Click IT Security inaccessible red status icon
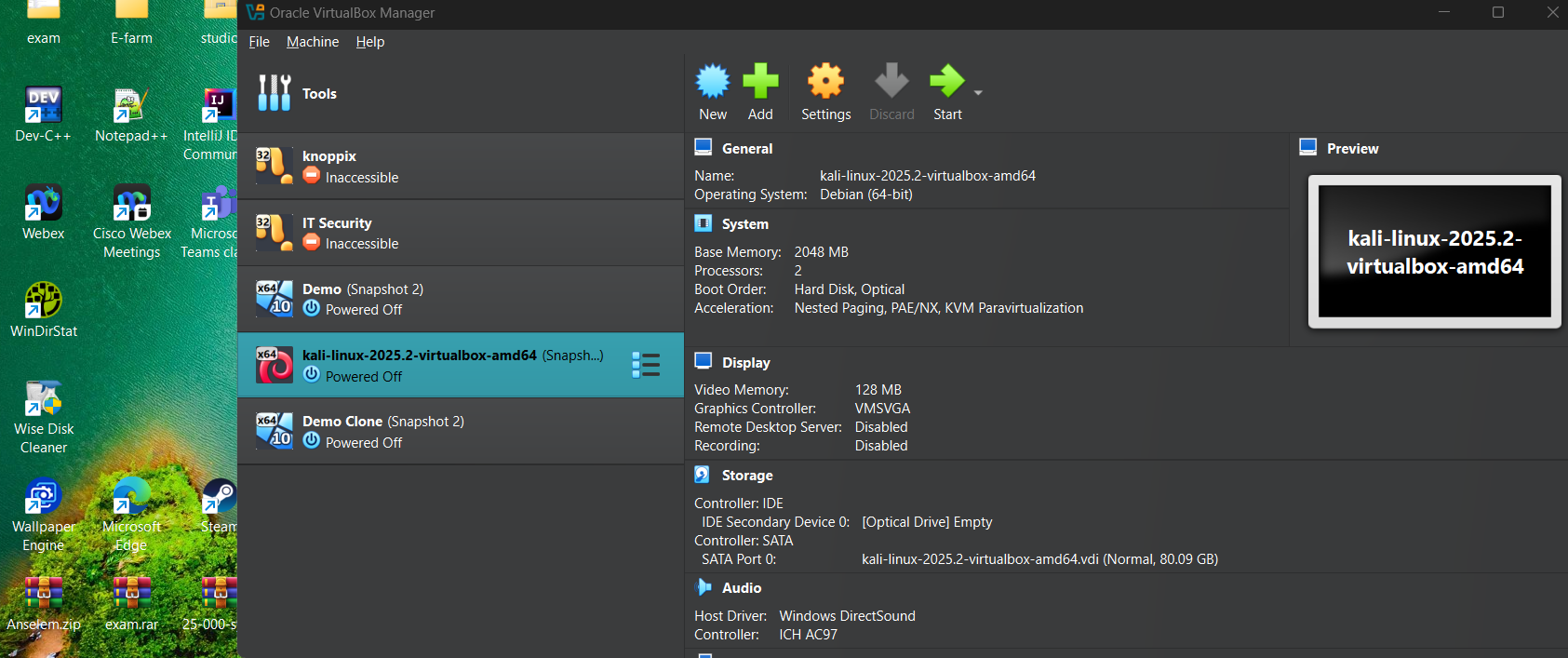1568x658 pixels. tap(312, 242)
